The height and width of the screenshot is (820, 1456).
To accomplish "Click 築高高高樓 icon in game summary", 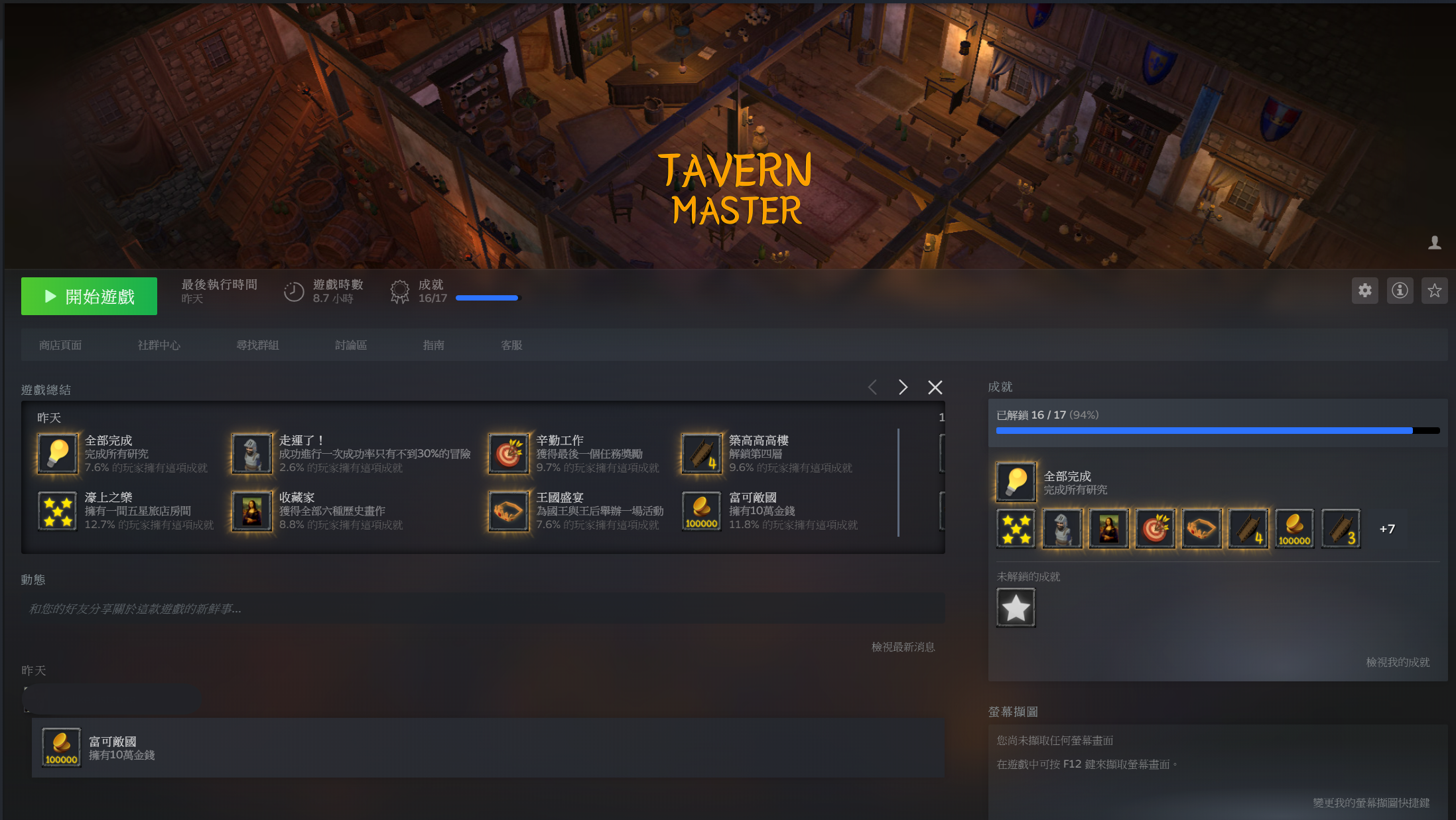I will coord(702,454).
